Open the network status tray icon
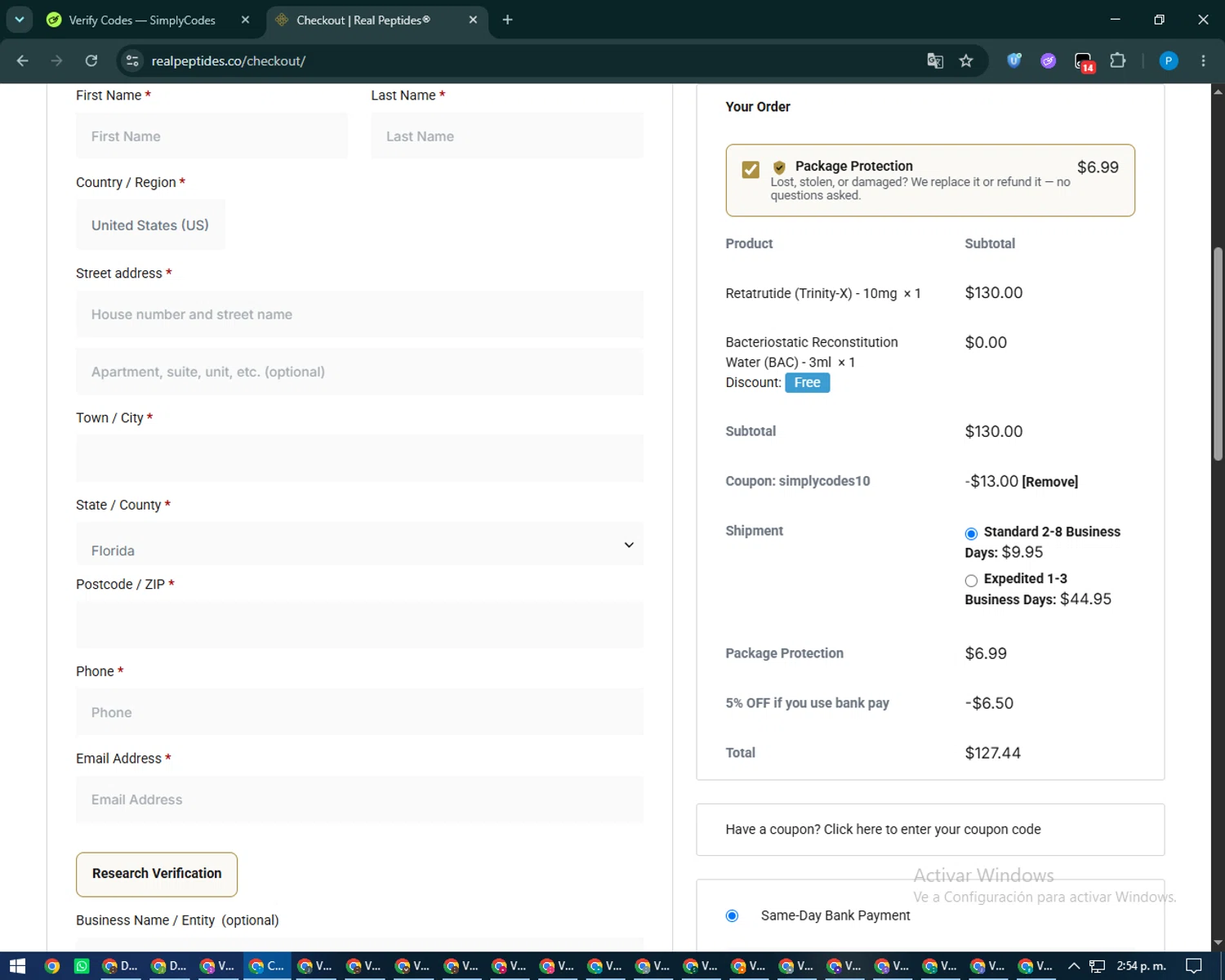 pos(1097,966)
